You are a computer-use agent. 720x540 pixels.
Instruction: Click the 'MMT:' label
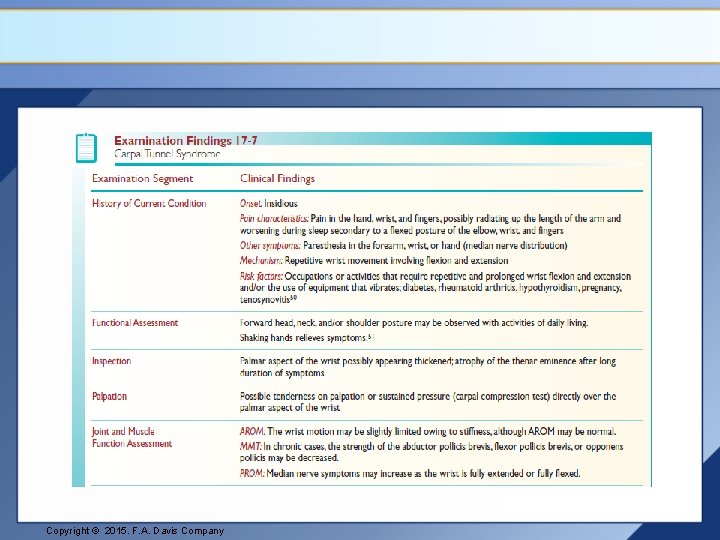pyautogui.click(x=251, y=447)
